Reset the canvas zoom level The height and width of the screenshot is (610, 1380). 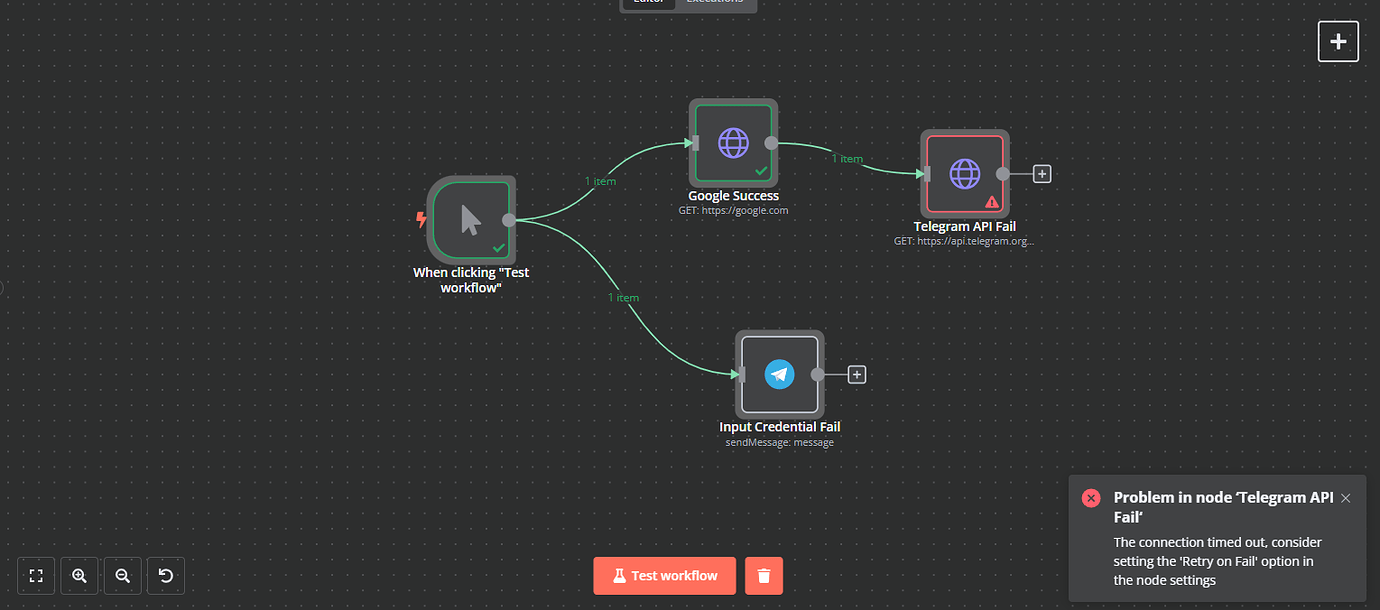click(165, 575)
